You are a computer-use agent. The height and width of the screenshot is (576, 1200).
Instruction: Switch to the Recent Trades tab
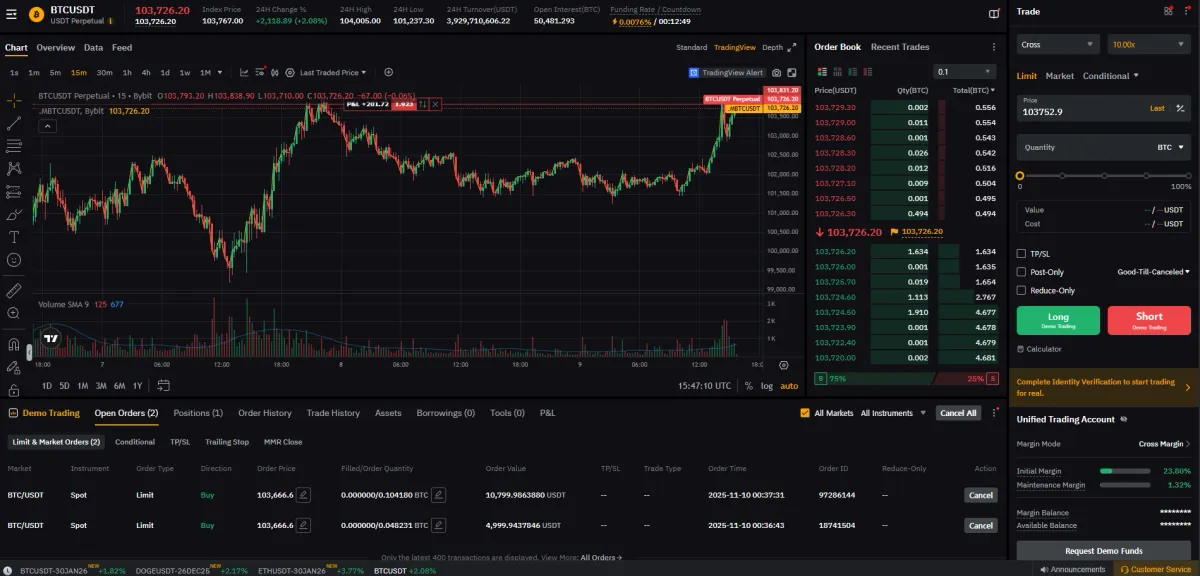coord(900,47)
